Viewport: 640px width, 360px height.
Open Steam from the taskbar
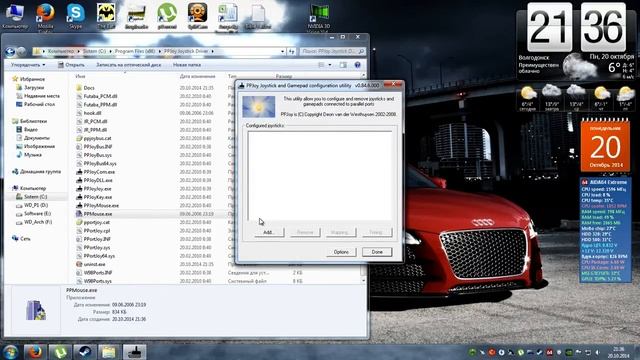(x=85, y=352)
